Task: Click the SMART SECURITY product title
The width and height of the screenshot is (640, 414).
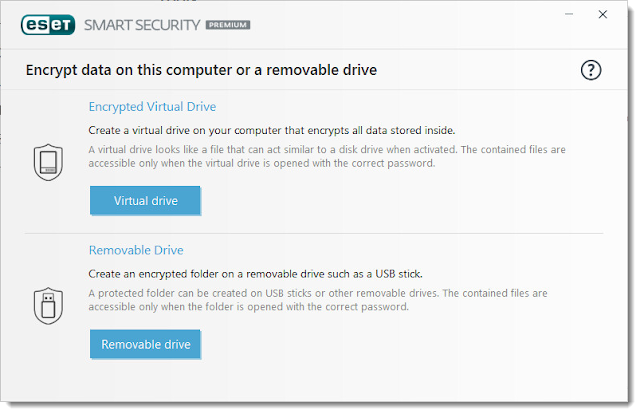Action: point(142,25)
